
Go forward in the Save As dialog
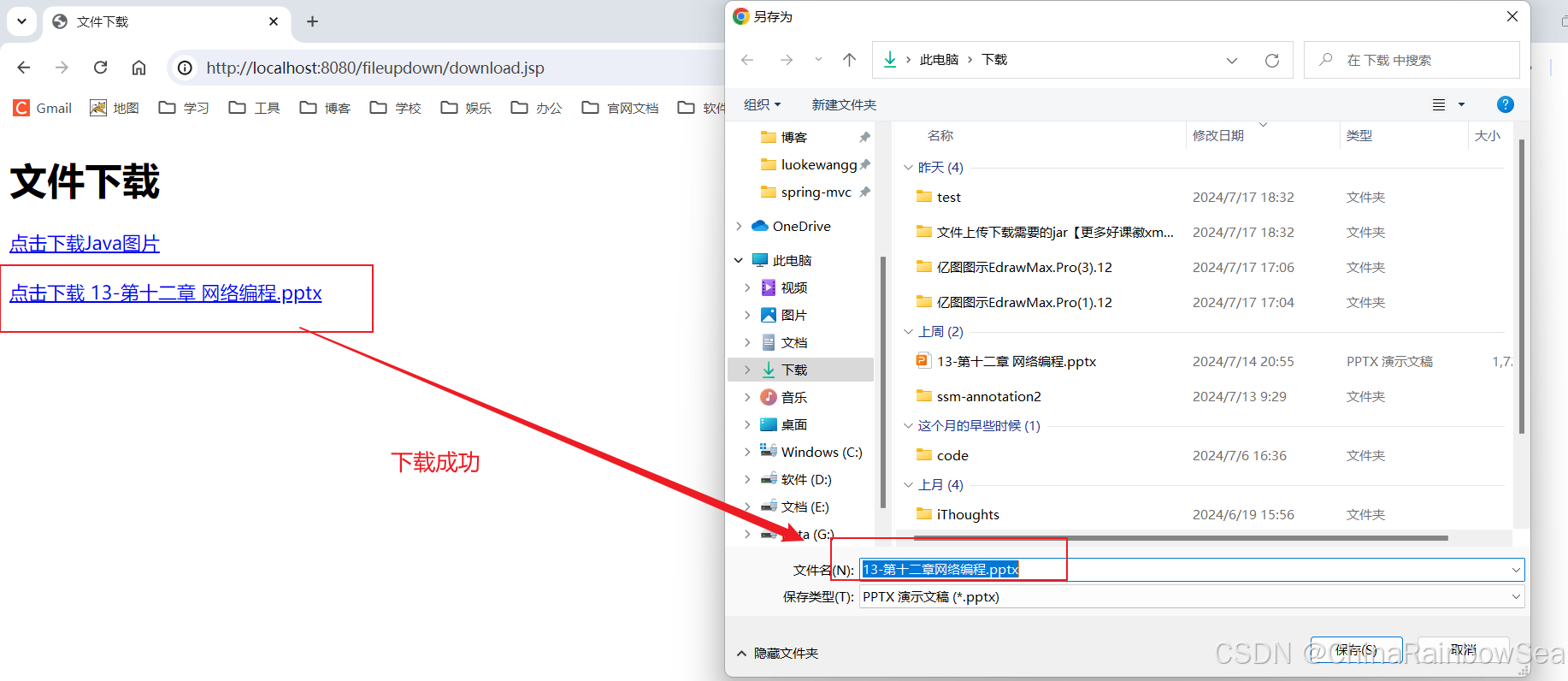[x=787, y=60]
